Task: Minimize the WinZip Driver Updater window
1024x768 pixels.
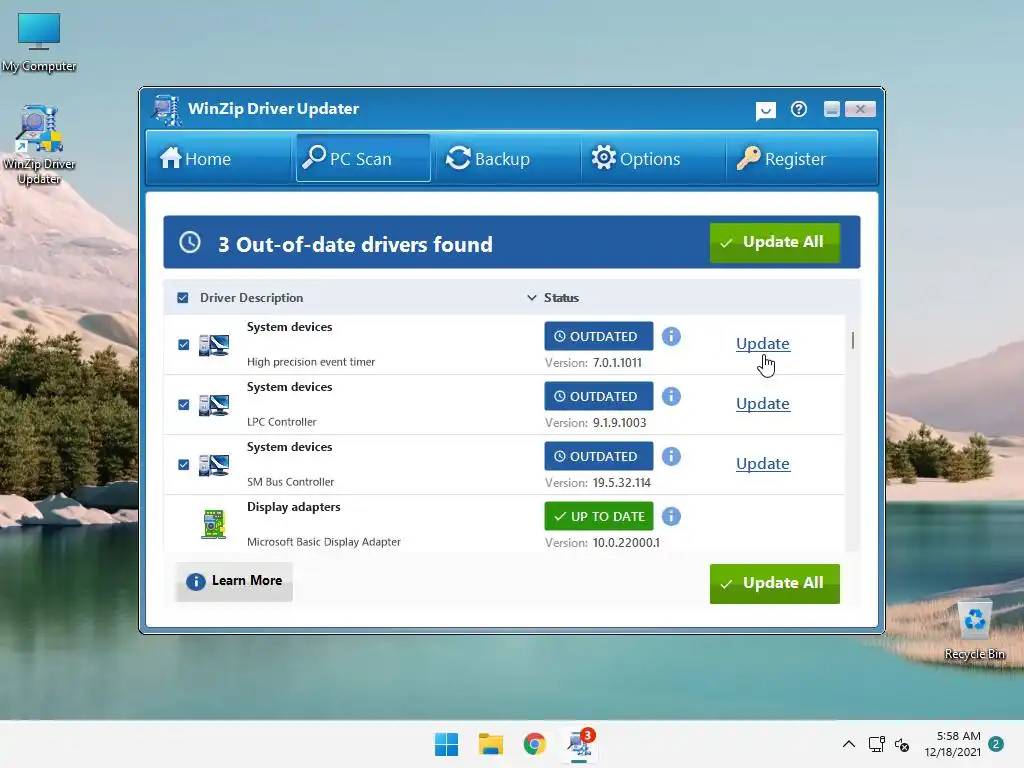Action: [x=831, y=109]
